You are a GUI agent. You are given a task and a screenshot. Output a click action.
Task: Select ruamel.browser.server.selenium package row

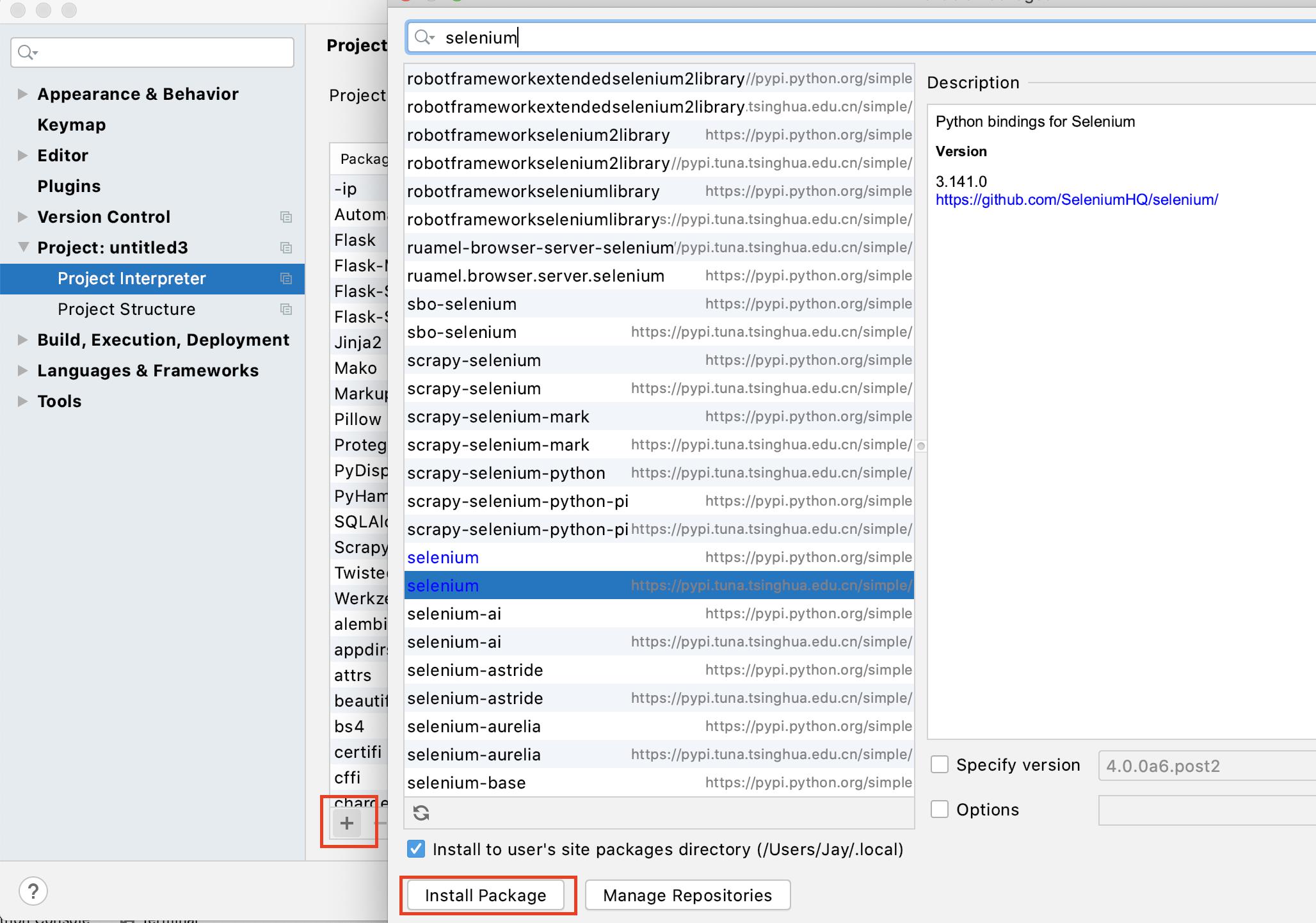(x=659, y=276)
